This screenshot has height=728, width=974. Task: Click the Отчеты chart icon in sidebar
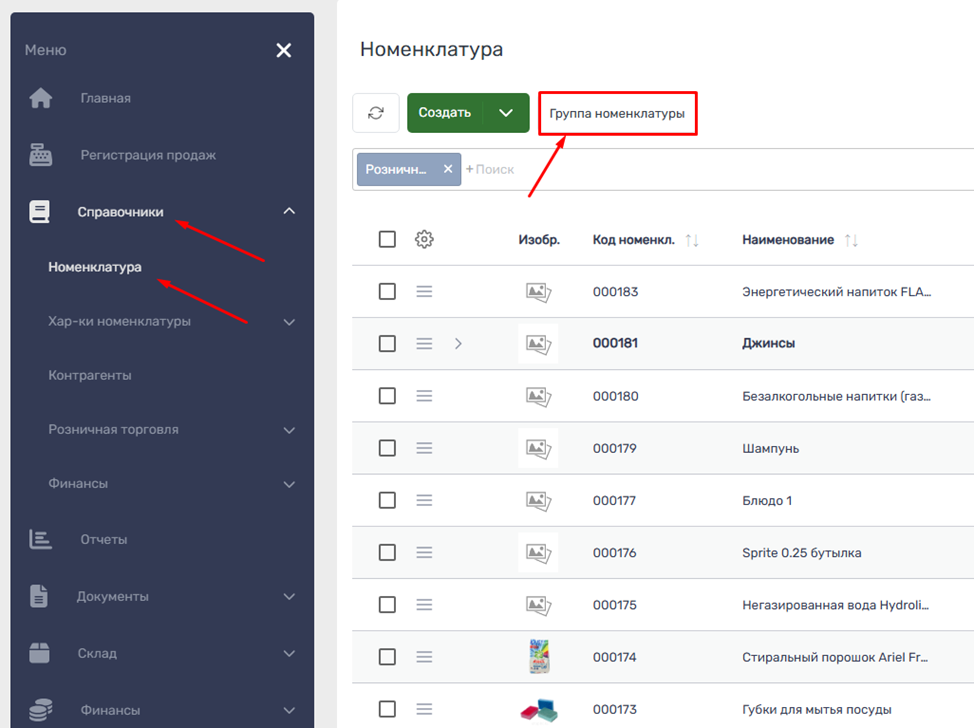pos(41,539)
